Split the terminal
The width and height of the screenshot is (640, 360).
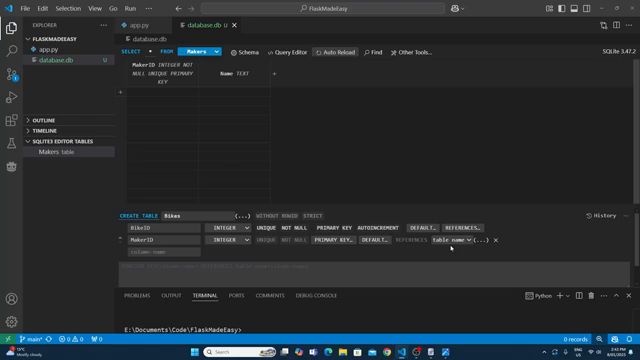(x=579, y=296)
